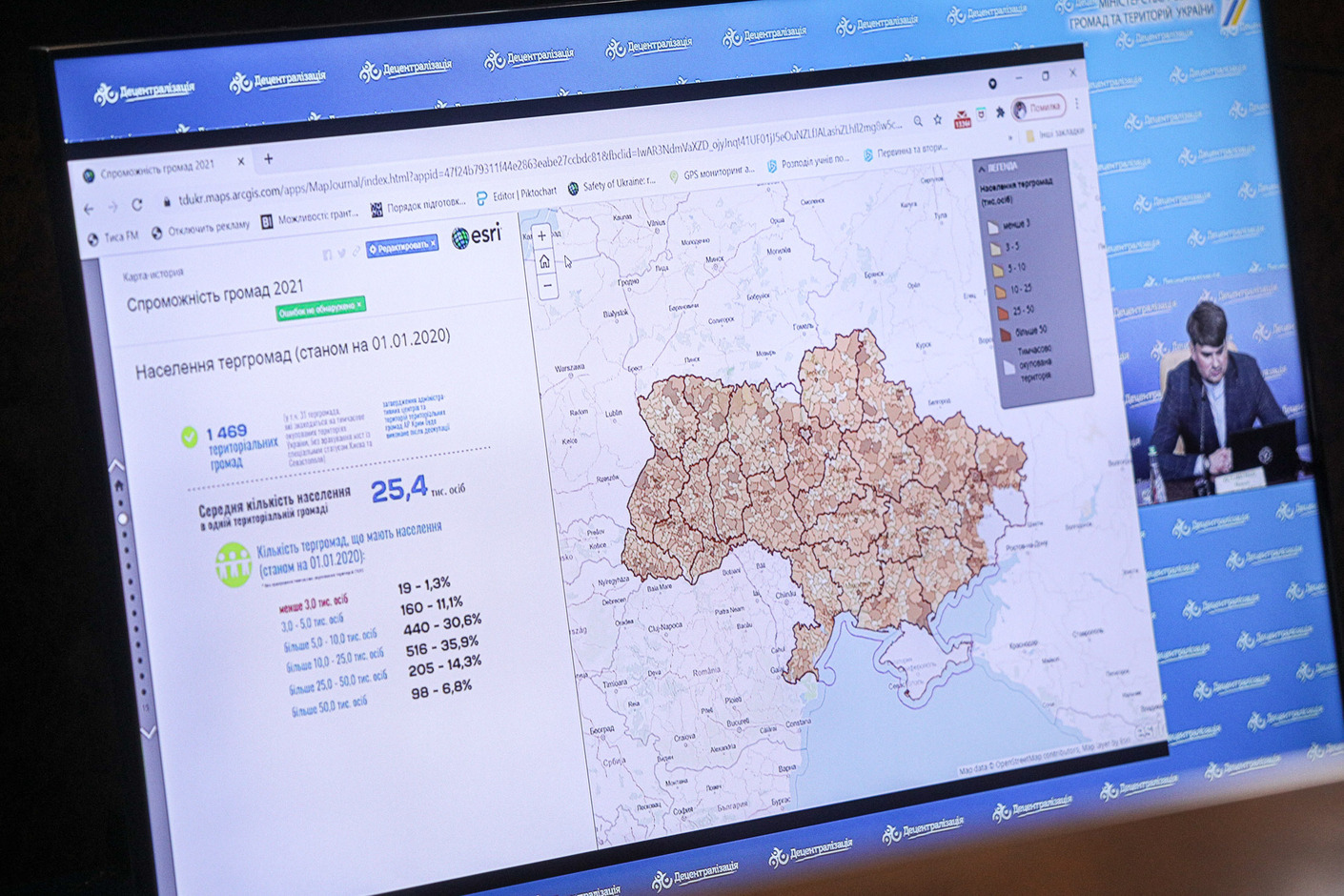1344x896 pixels.
Task: Click the 25 - 50 legend color swatch
Action: tap(1002, 312)
